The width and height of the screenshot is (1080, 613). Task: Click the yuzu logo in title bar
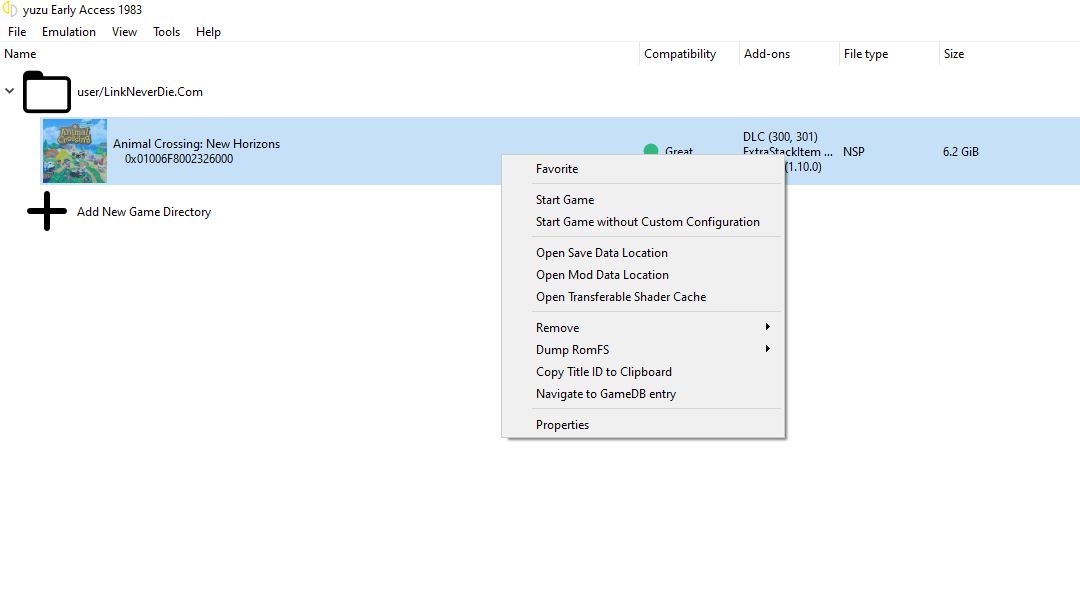pos(10,10)
